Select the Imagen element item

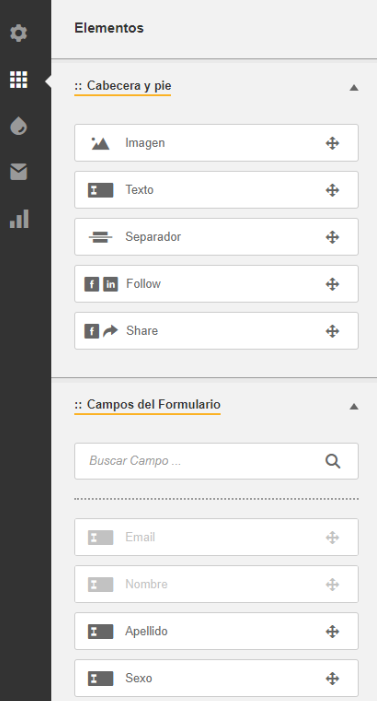coord(216,143)
